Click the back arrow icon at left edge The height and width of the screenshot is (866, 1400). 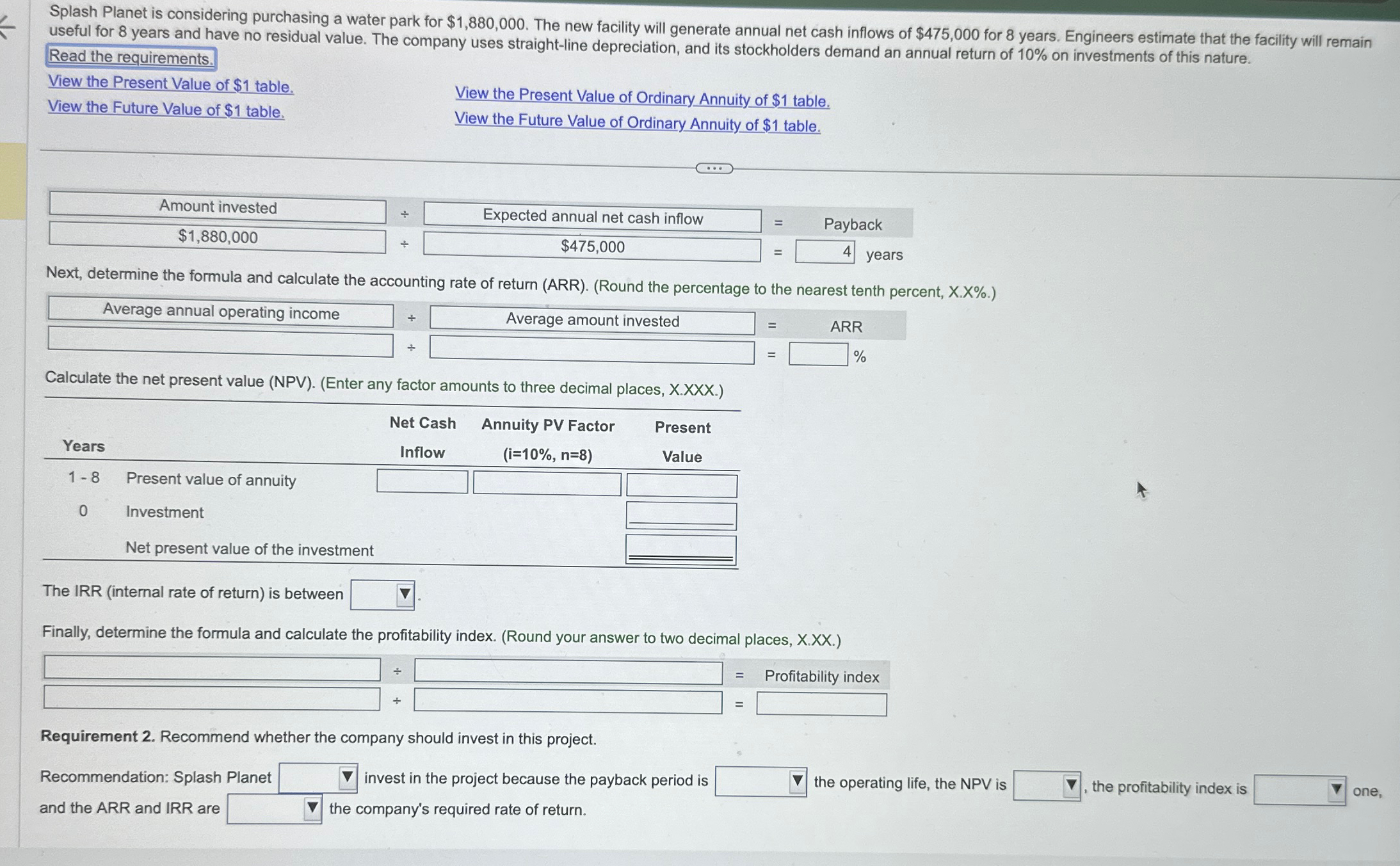(x=8, y=28)
